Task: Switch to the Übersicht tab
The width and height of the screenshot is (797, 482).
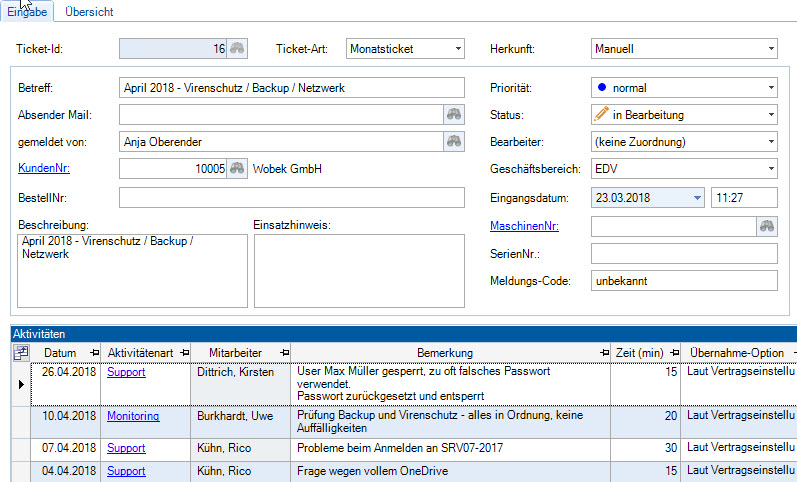Action: click(89, 12)
